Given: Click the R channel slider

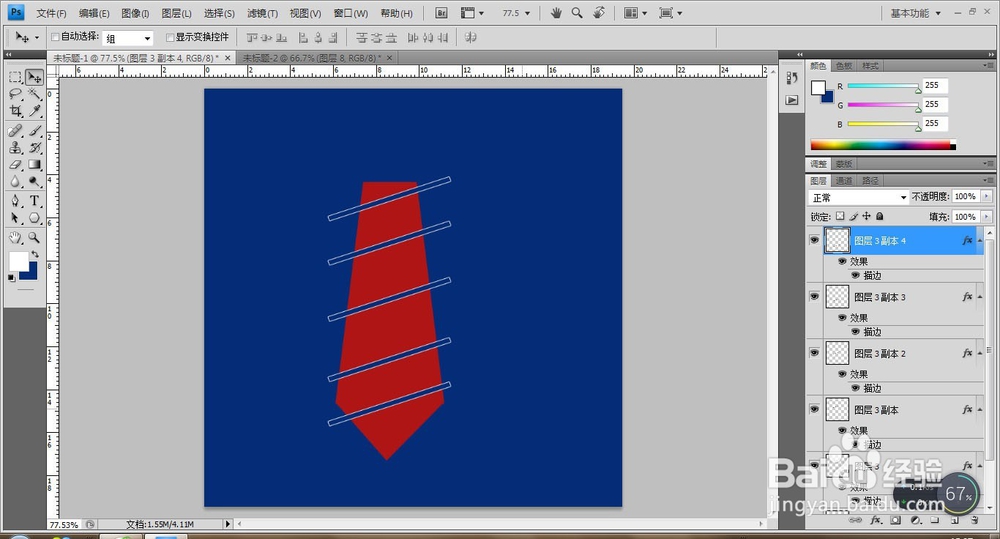Looking at the screenshot, I should click(x=883, y=86).
